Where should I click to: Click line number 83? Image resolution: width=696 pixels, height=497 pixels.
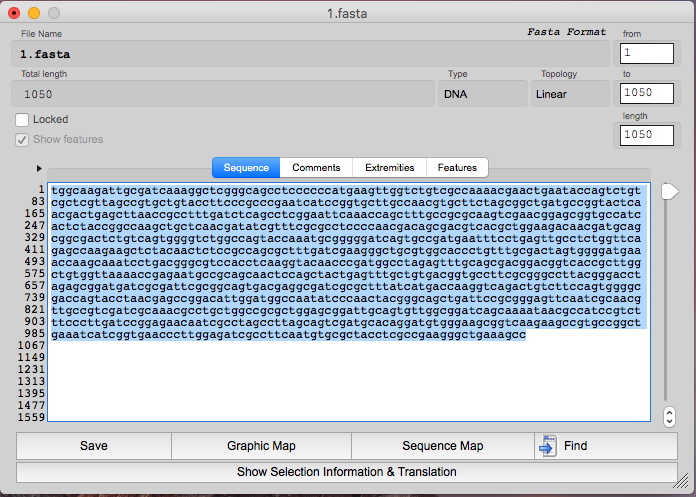point(38,201)
